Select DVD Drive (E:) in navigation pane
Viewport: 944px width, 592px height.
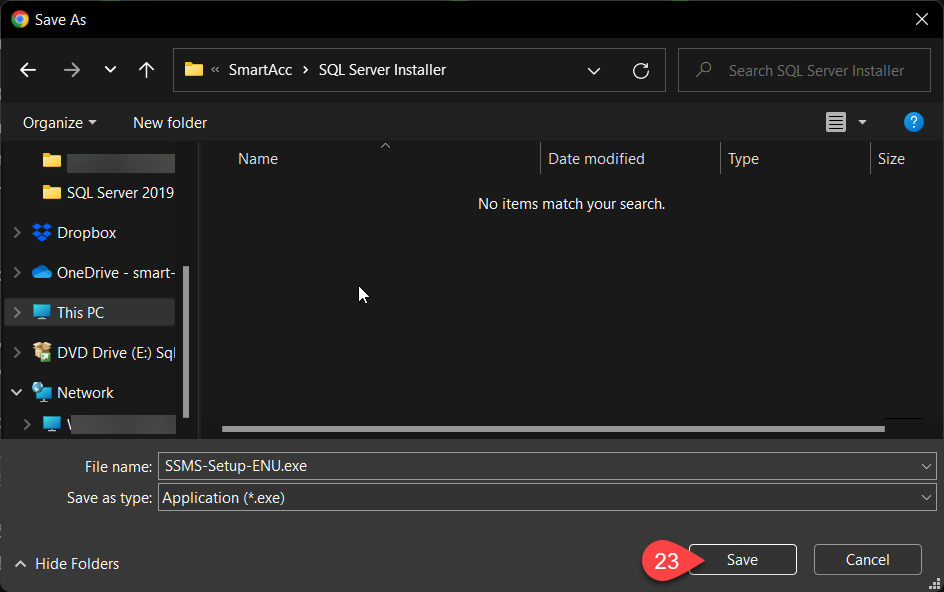pyautogui.click(x=104, y=352)
